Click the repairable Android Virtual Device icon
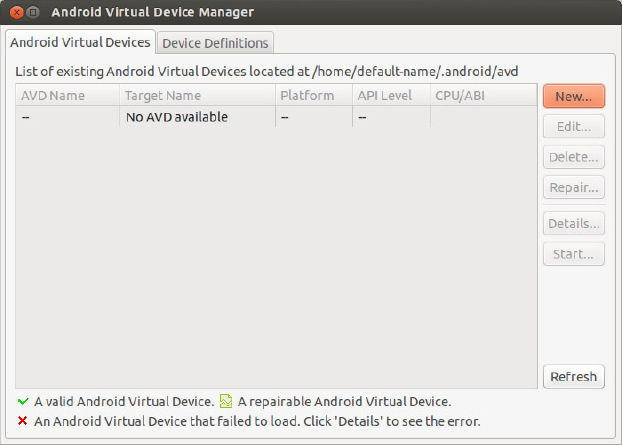The height and width of the screenshot is (445, 622). 226,401
